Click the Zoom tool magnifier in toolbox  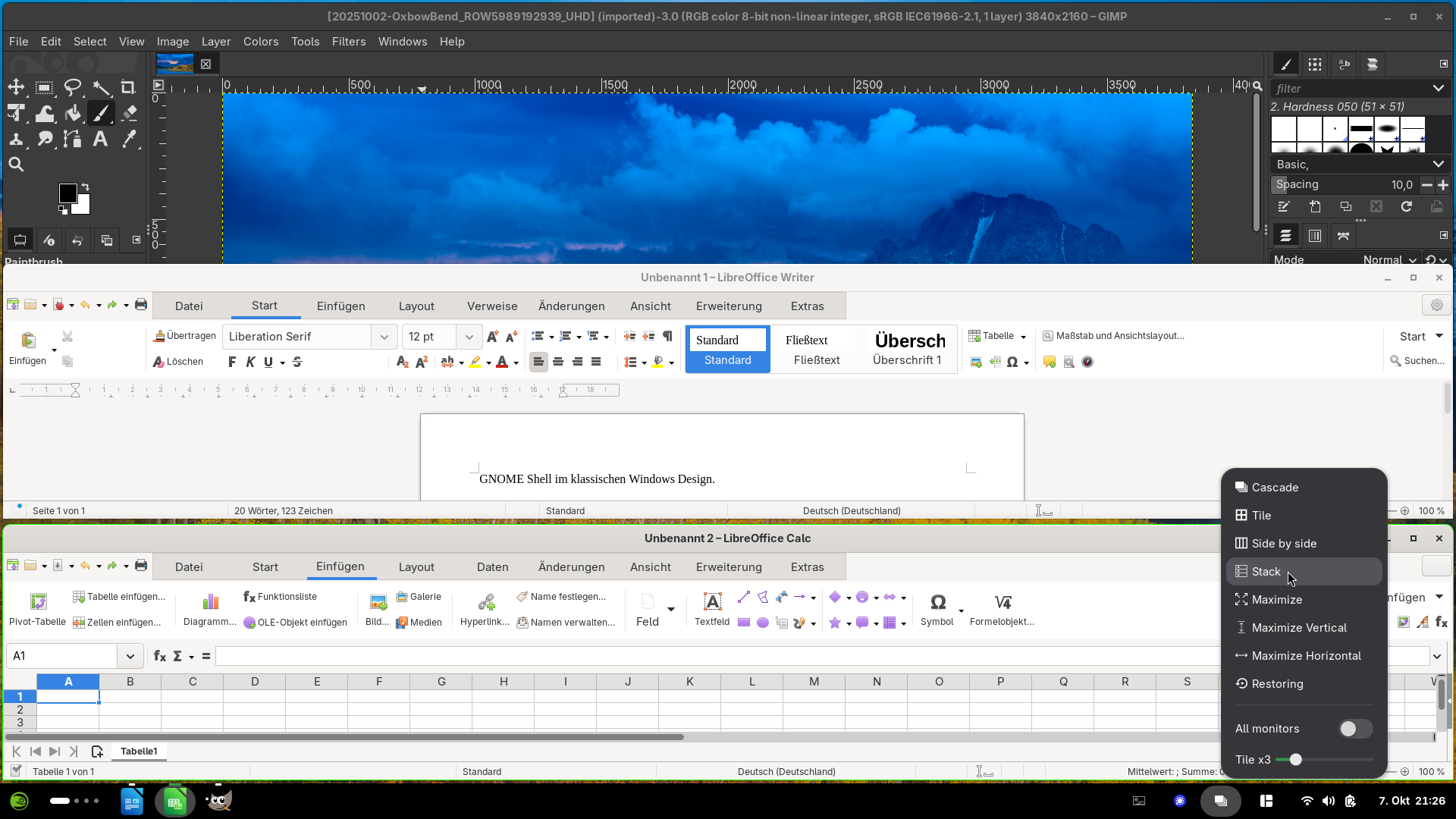click(16, 165)
